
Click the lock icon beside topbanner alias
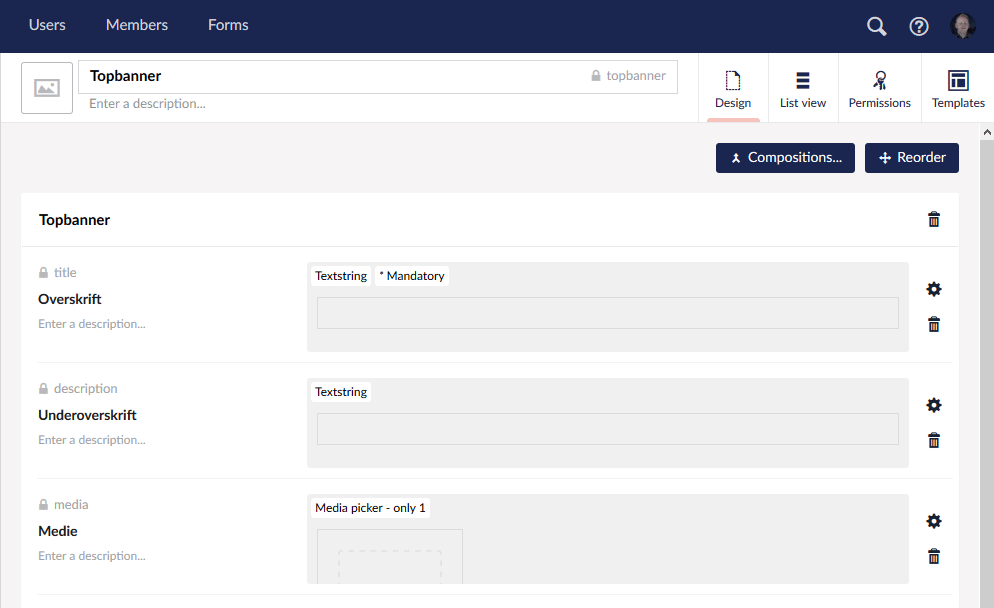coord(596,75)
